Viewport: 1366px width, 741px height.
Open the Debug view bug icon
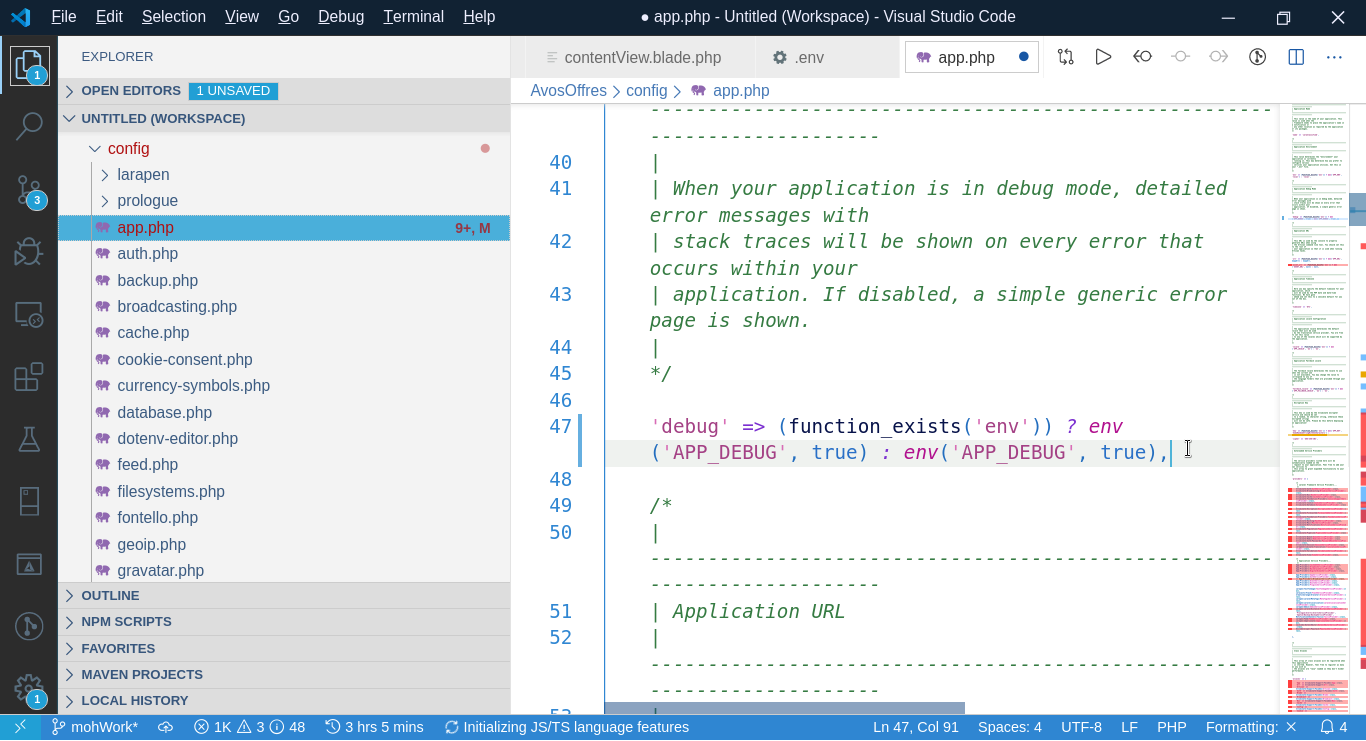29,251
